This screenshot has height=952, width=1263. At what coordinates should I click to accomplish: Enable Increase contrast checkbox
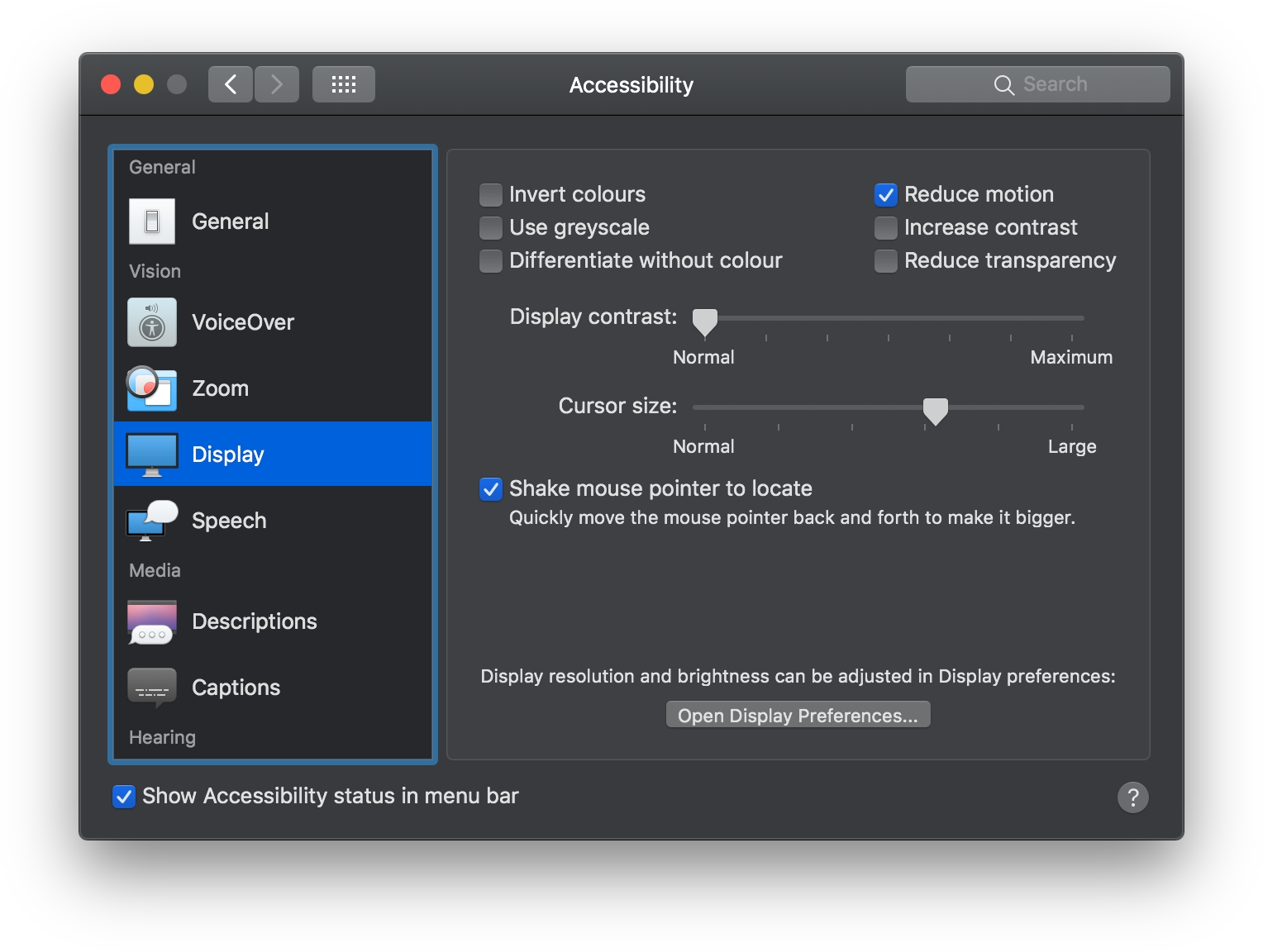(886, 228)
